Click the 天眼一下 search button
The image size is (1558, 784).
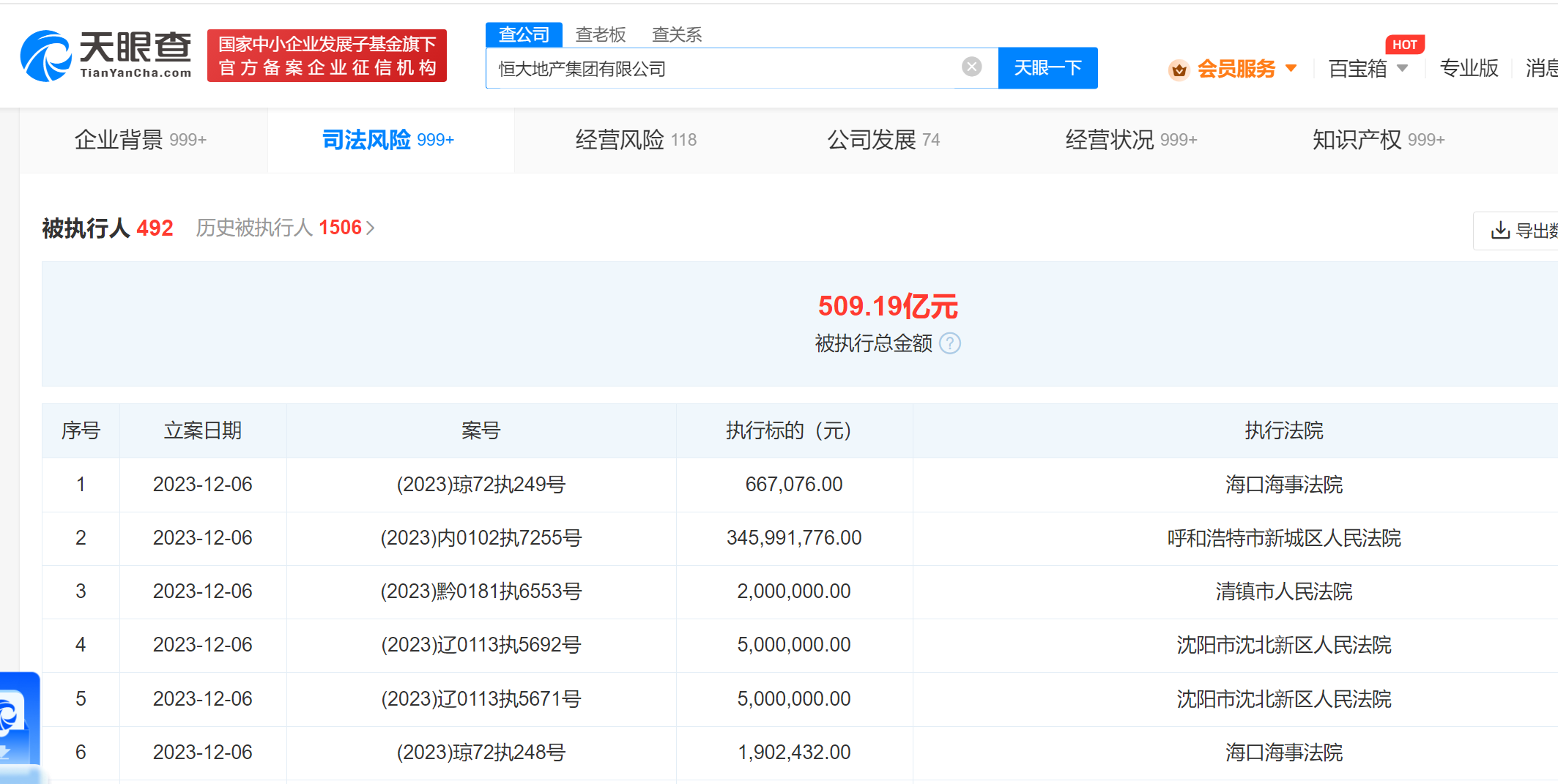tap(1047, 68)
